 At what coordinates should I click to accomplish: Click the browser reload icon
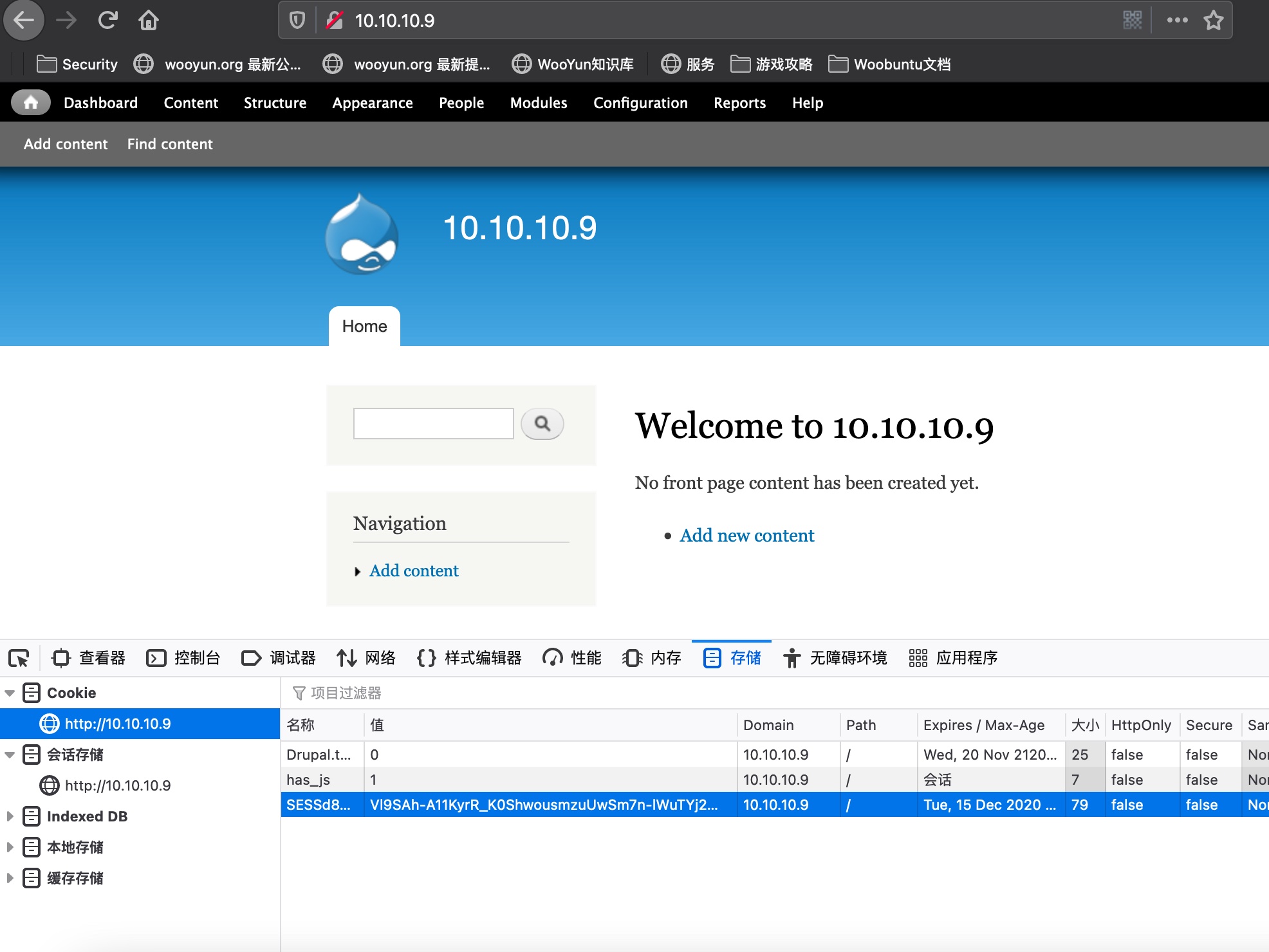(x=107, y=21)
